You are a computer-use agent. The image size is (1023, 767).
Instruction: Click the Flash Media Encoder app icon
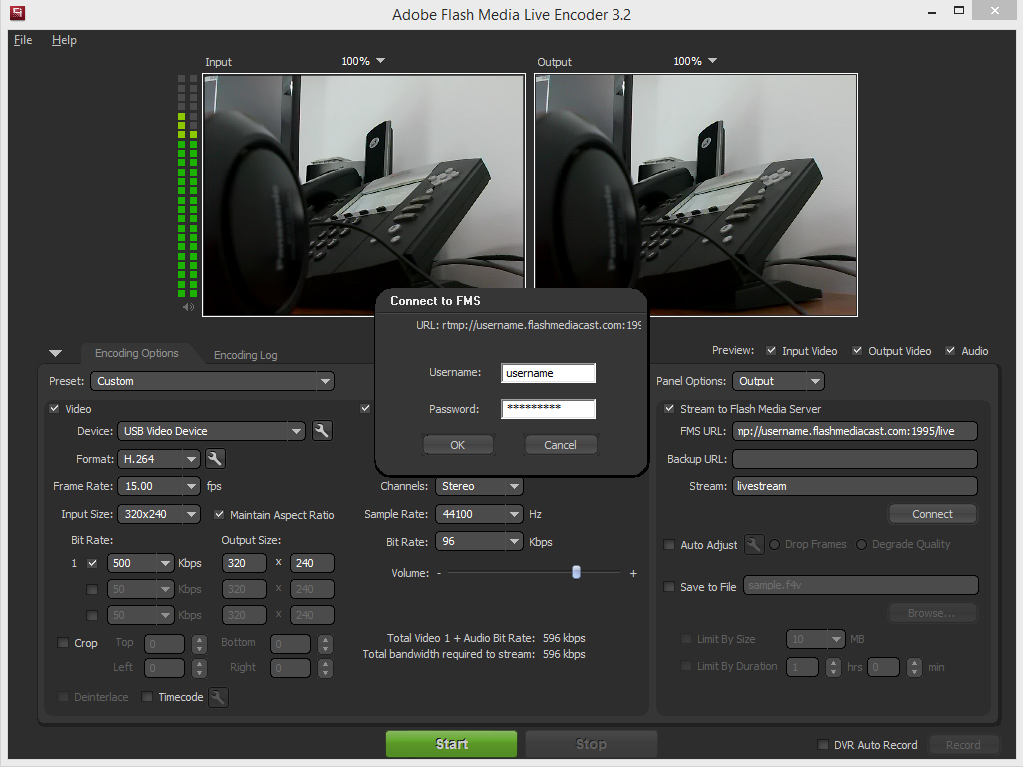[x=18, y=12]
